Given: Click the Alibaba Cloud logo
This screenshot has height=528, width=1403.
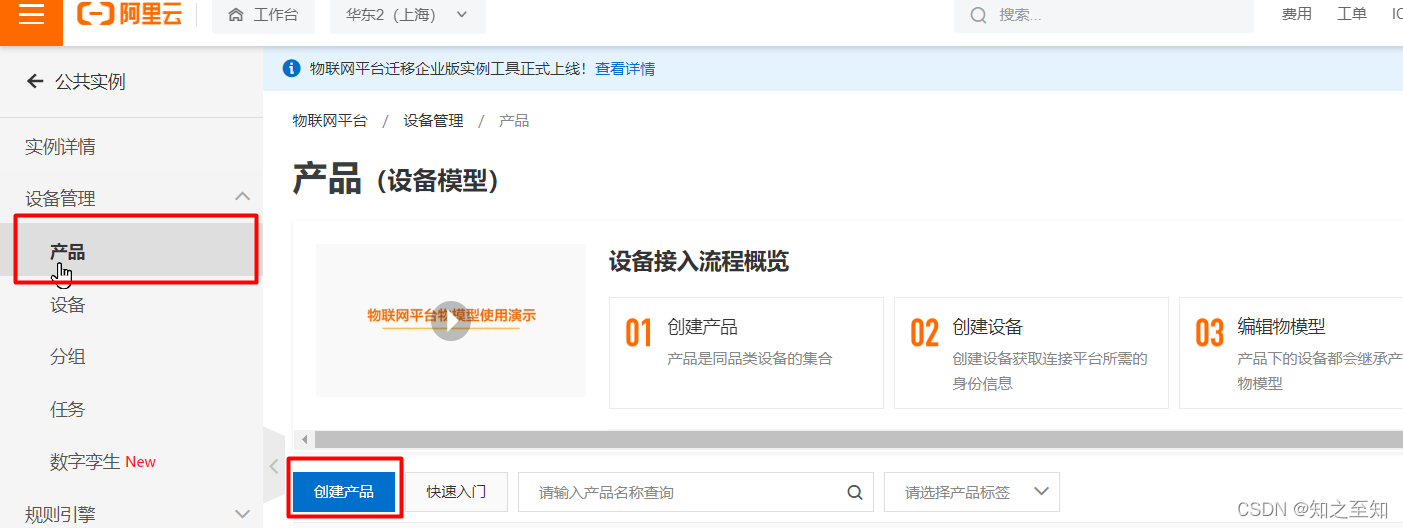Looking at the screenshot, I should pyautogui.click(x=130, y=14).
